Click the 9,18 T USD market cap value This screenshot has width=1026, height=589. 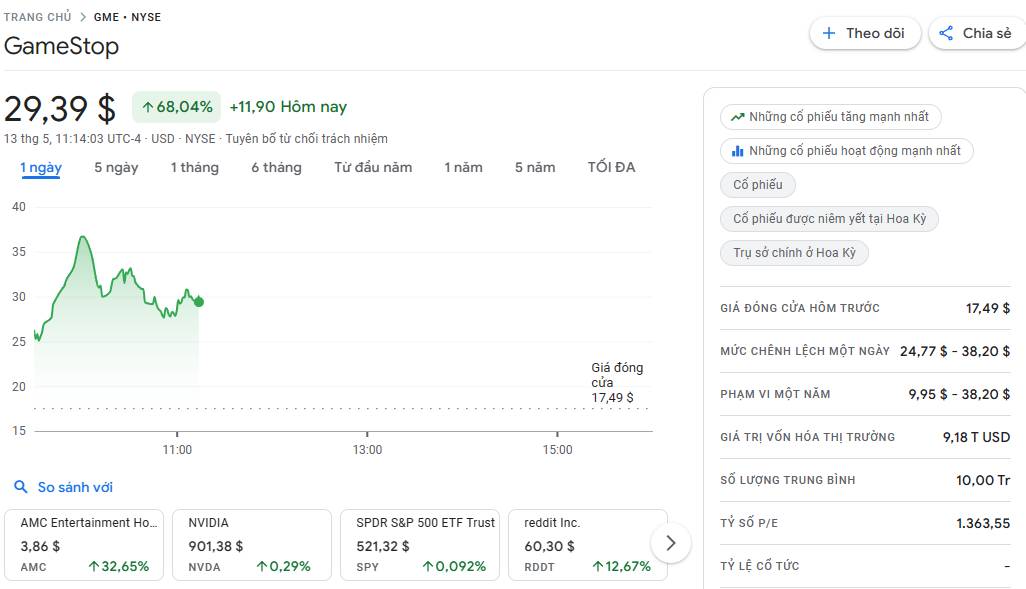[976, 437]
